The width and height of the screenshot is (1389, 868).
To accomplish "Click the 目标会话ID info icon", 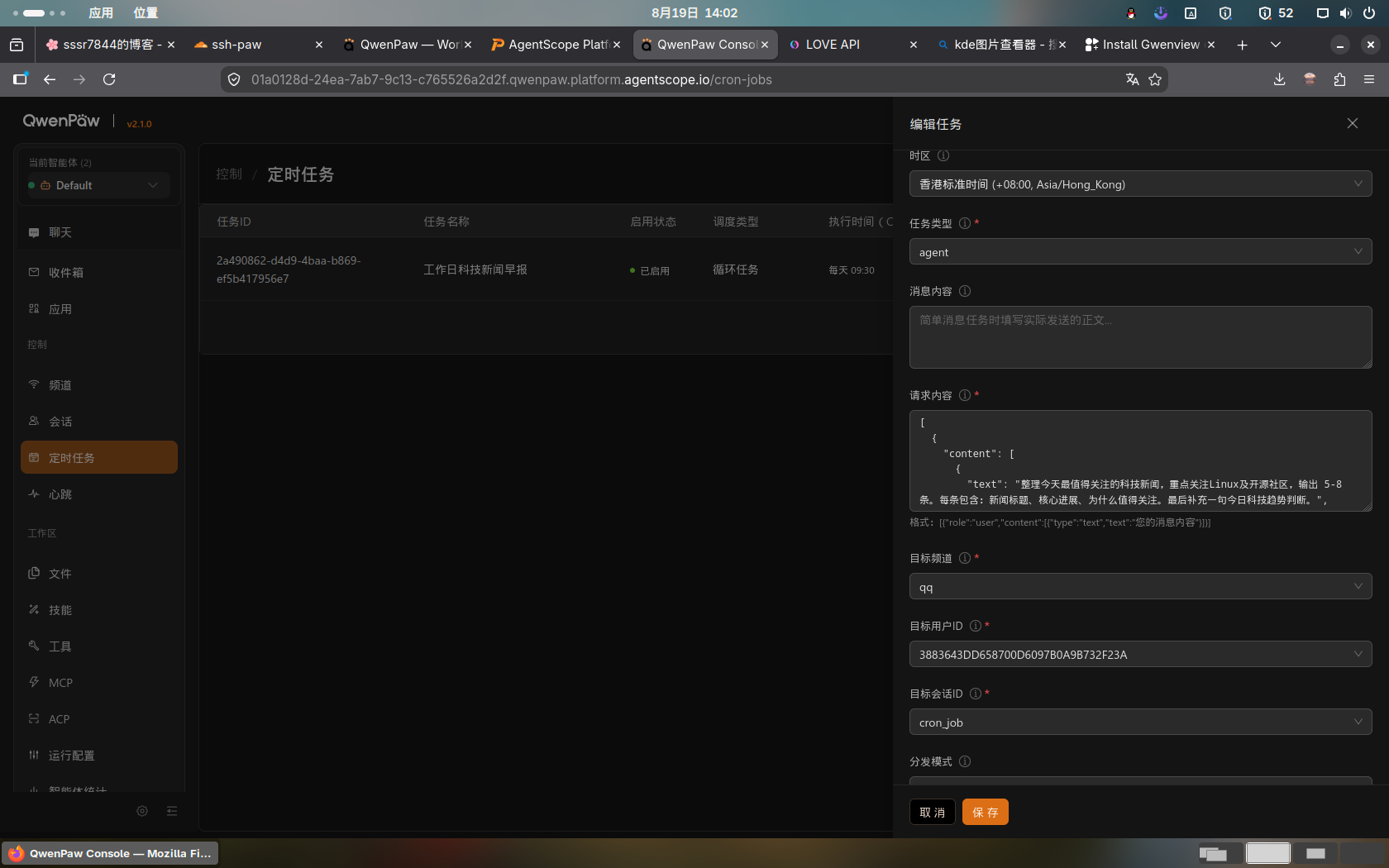I will [x=976, y=694].
